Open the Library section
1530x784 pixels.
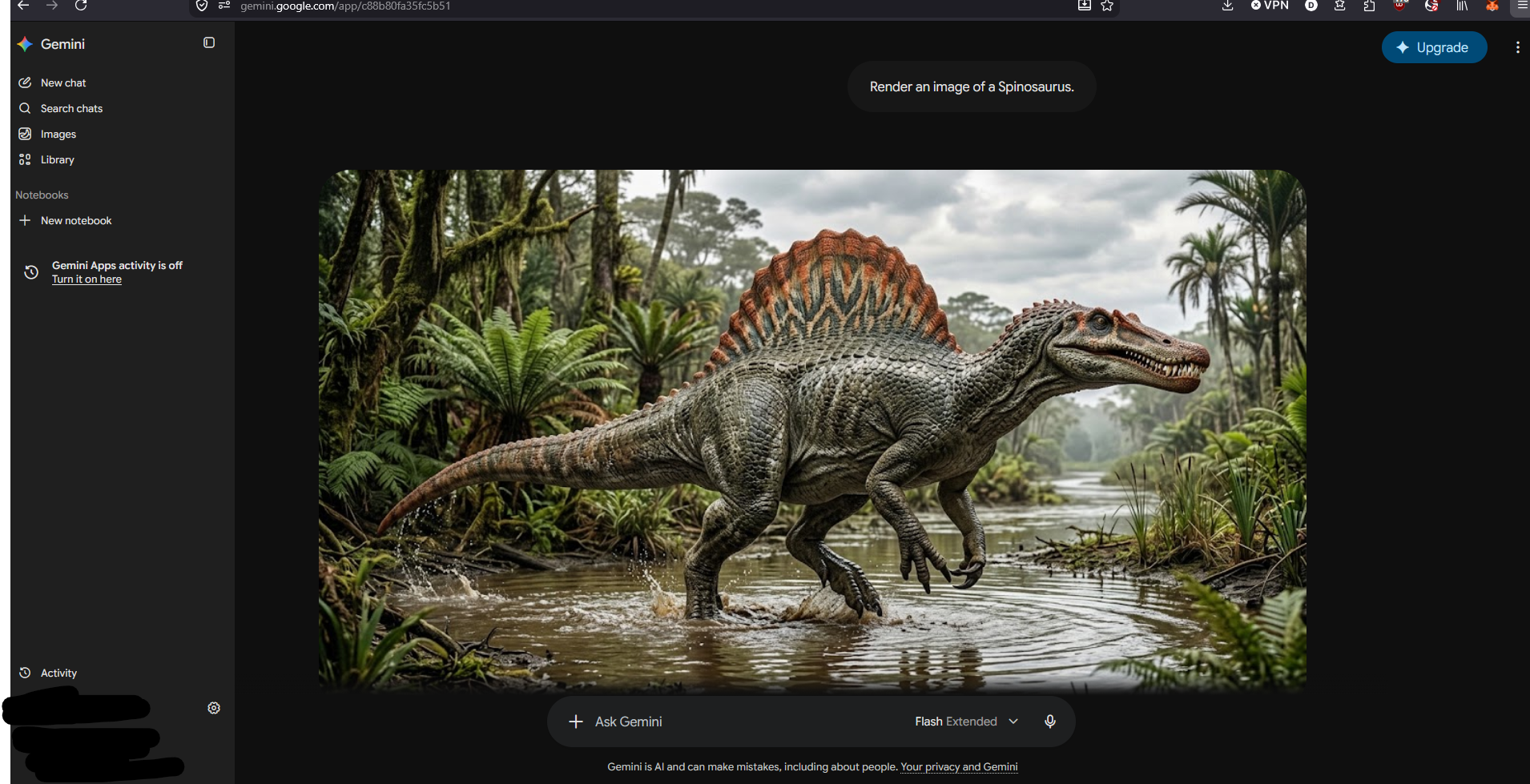[x=46, y=159]
